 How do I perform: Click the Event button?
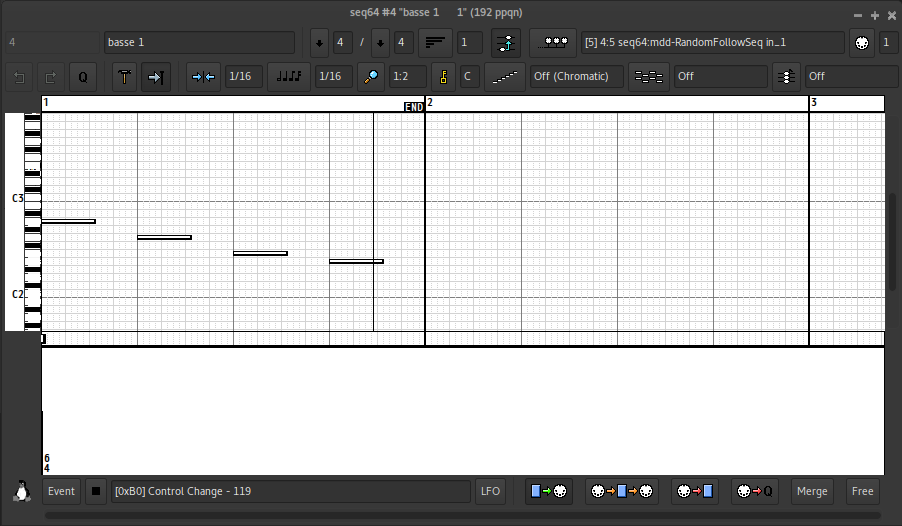point(61,491)
